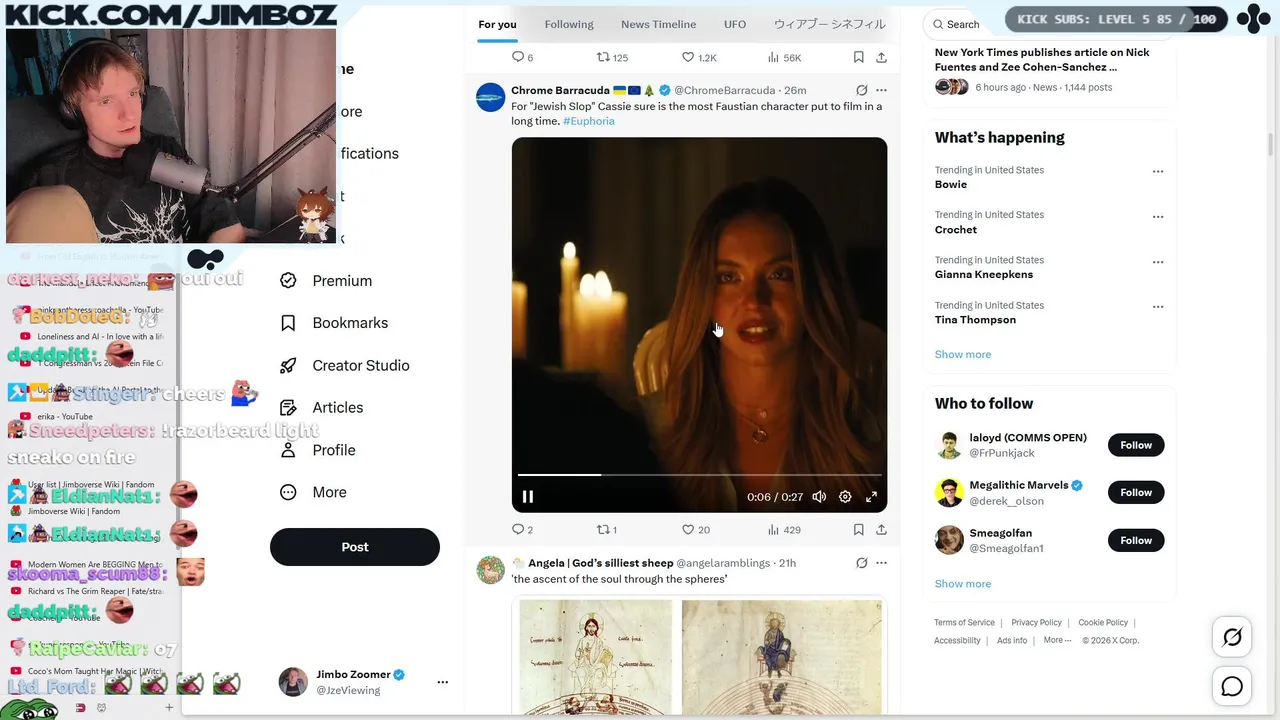Mute the video volume speaker icon

[x=819, y=497]
